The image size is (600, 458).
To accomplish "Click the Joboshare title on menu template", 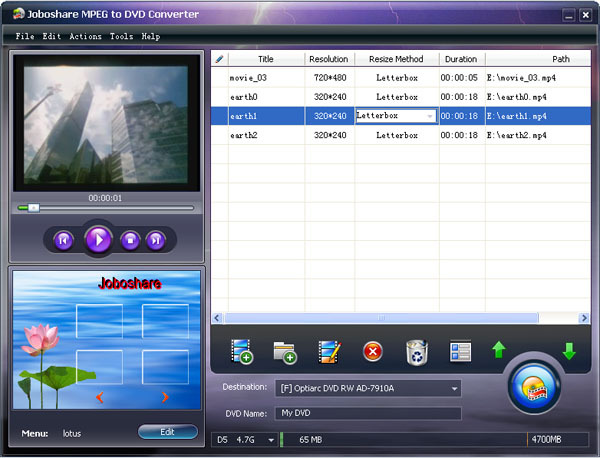I will click(x=129, y=284).
